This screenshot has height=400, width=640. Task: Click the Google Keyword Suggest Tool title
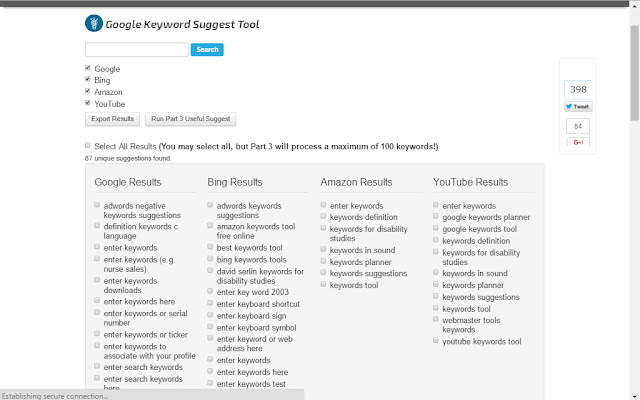[182, 24]
